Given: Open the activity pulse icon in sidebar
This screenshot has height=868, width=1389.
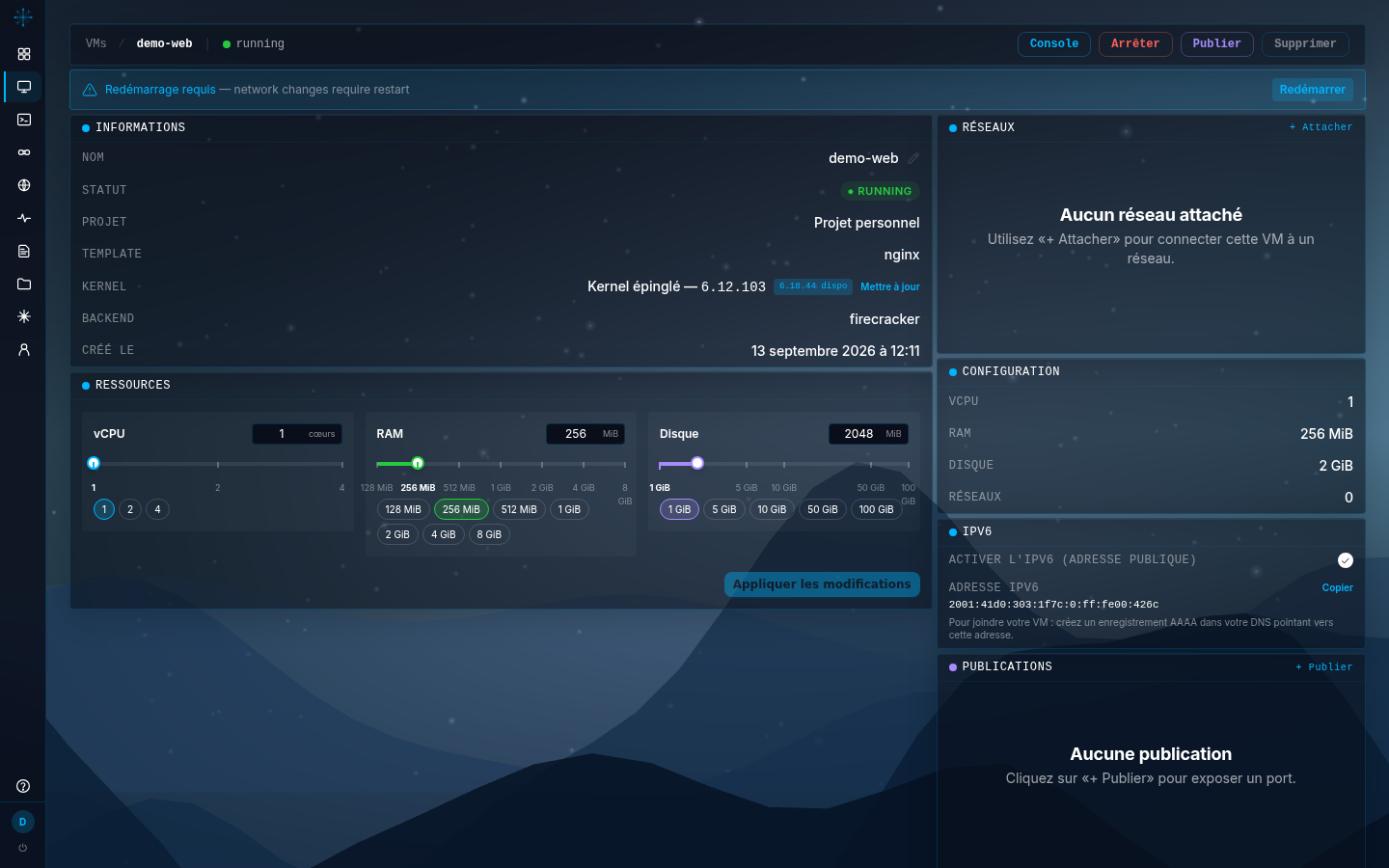Looking at the screenshot, I should 24,218.
